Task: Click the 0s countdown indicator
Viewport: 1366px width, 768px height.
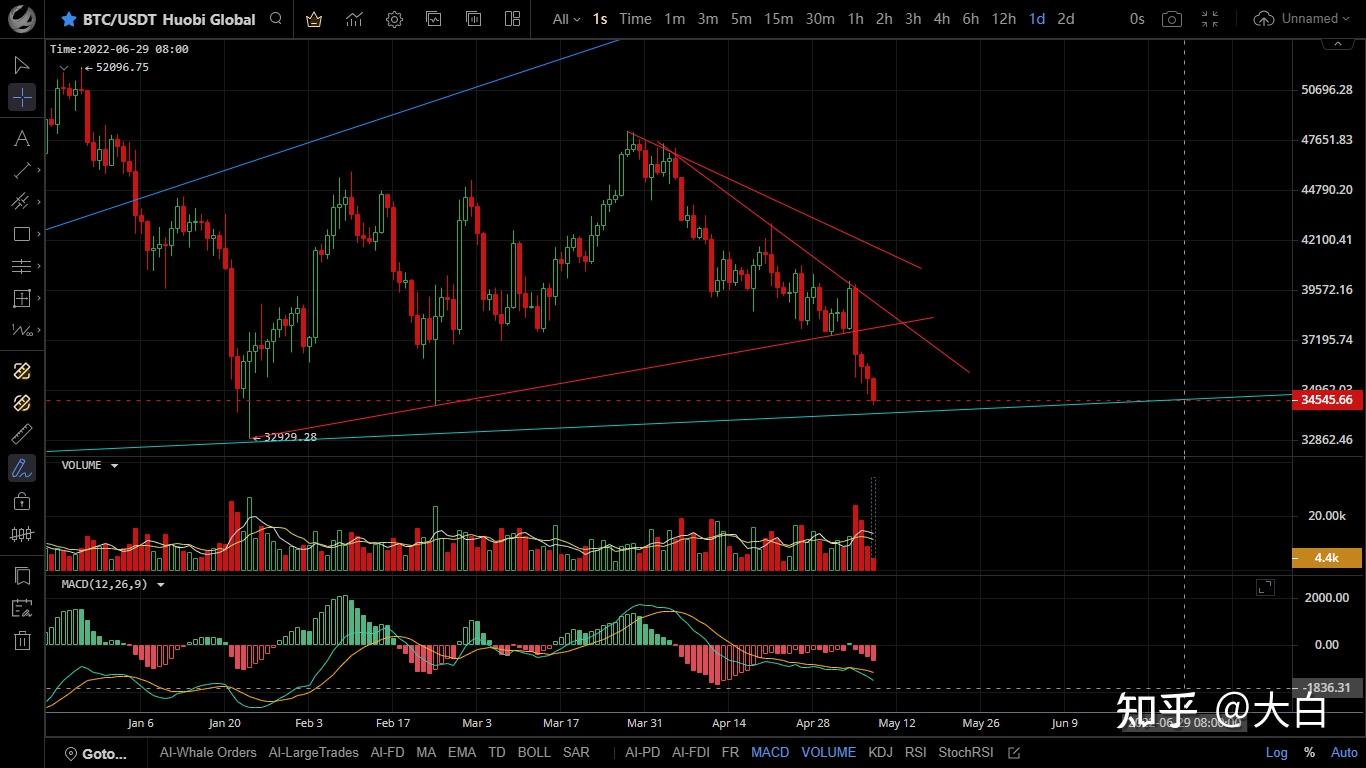Action: (1137, 19)
